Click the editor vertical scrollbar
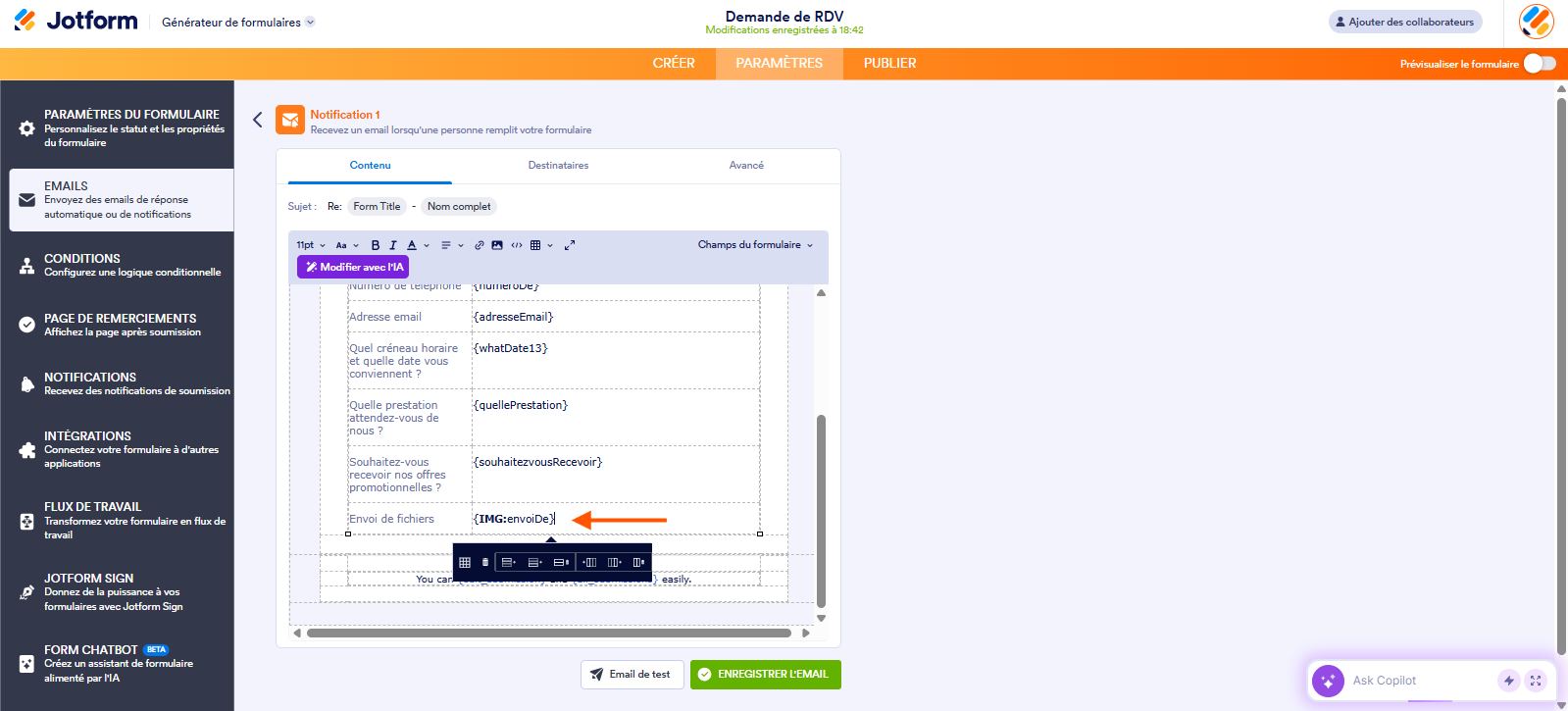 821,510
